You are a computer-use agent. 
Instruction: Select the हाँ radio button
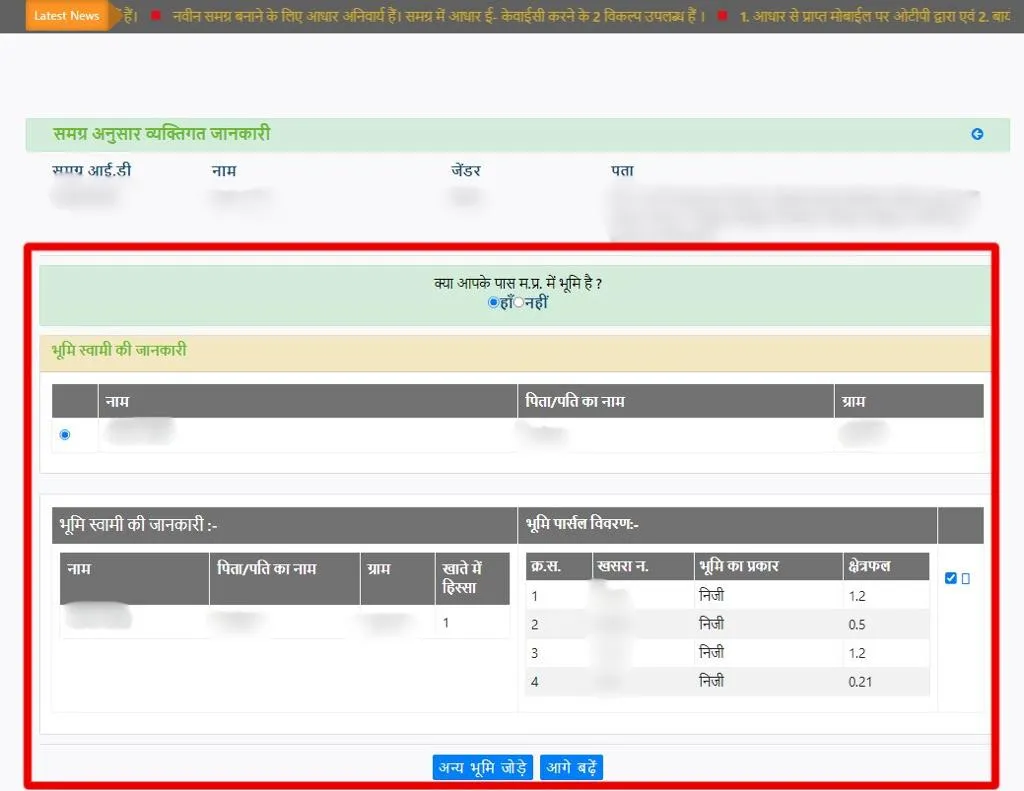click(x=493, y=302)
